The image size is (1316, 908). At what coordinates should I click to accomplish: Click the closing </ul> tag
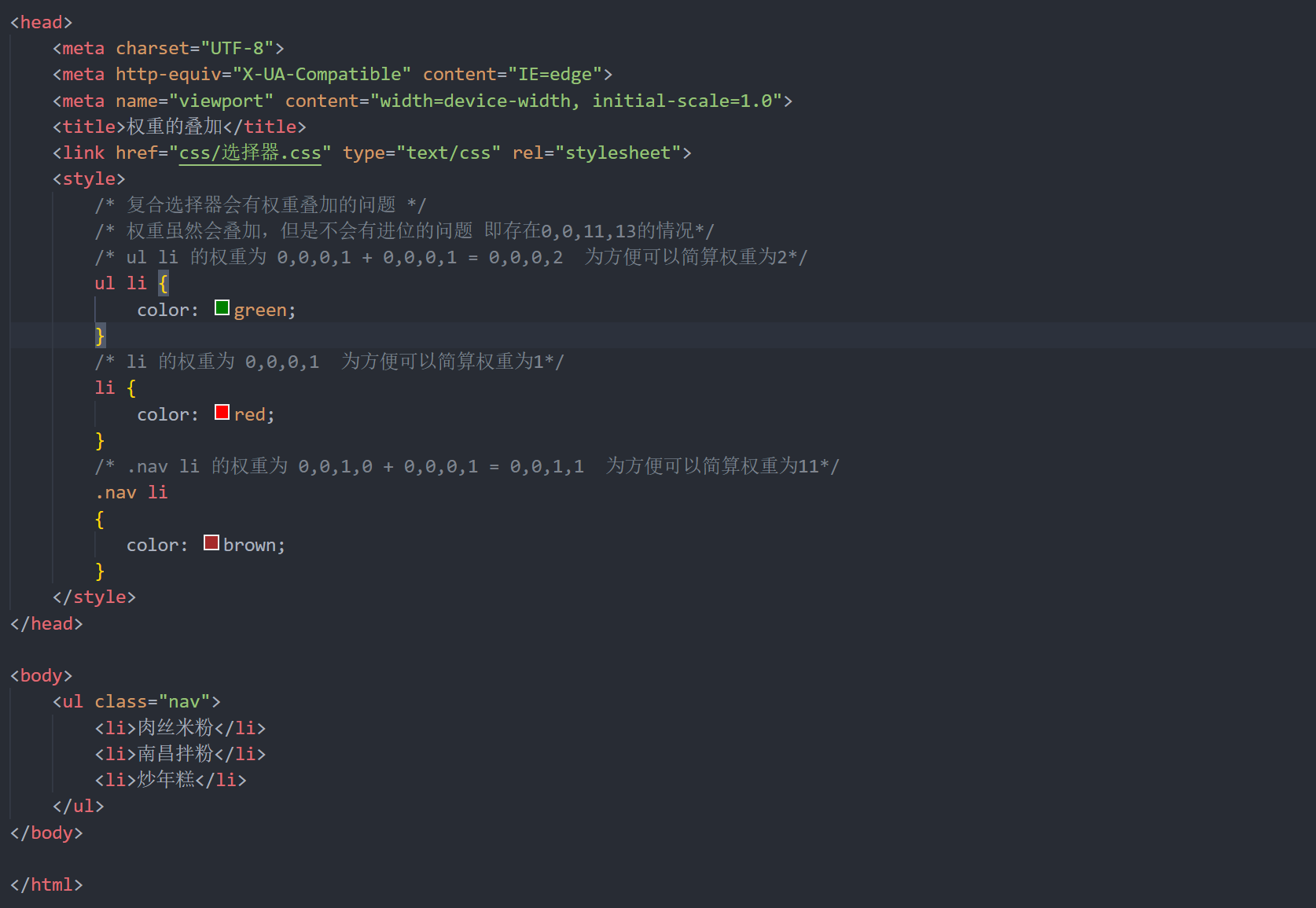[x=79, y=807]
